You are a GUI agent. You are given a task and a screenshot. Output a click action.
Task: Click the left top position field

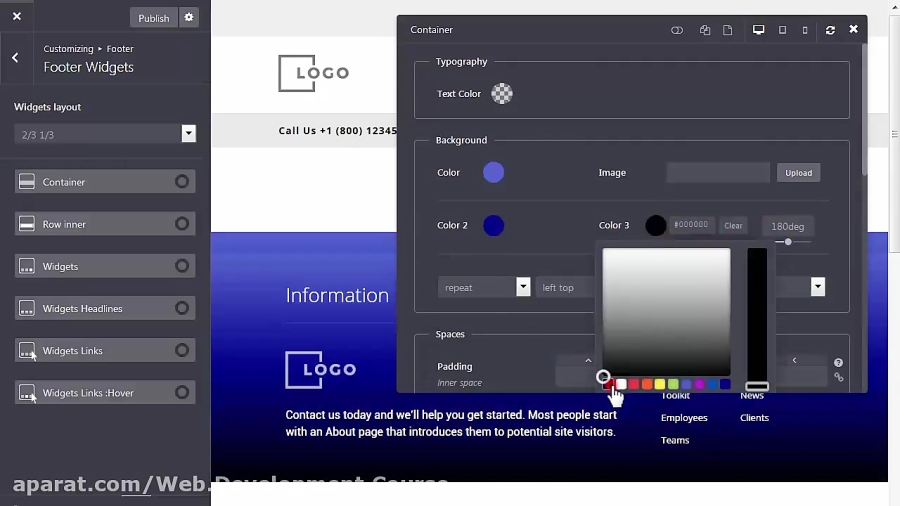(565, 287)
